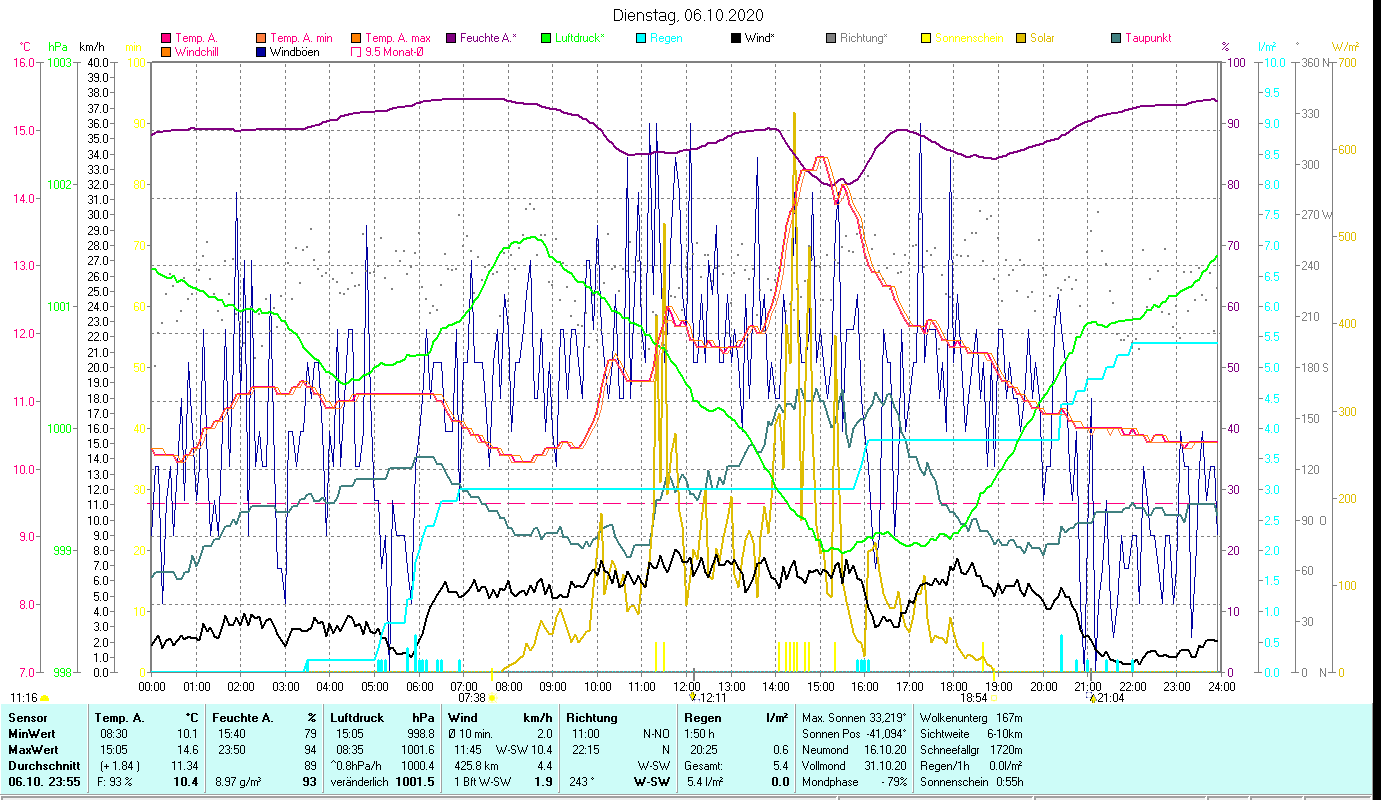Click the Wolkenunterg 167m entry
The width and height of the screenshot is (1381, 800).
point(970,718)
